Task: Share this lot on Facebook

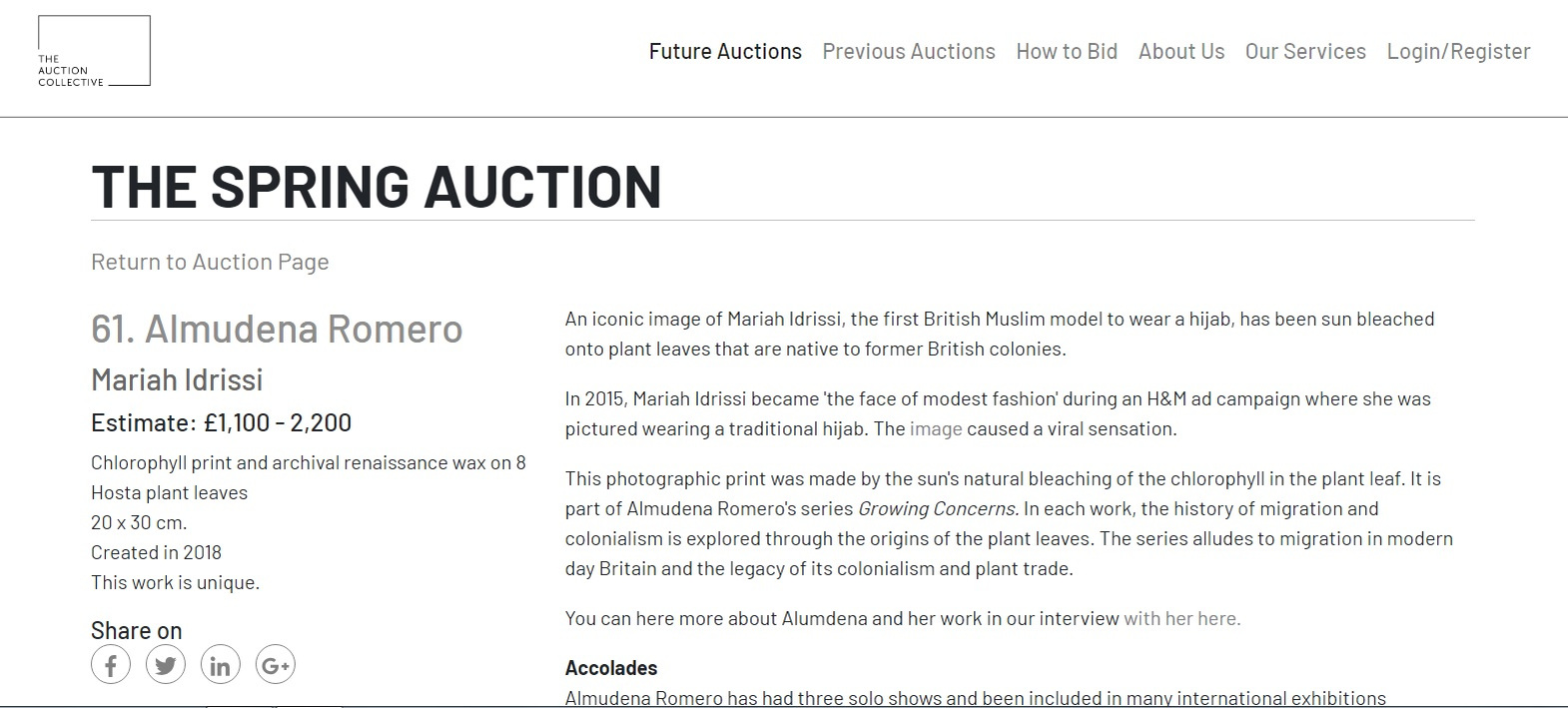Action: (x=111, y=665)
